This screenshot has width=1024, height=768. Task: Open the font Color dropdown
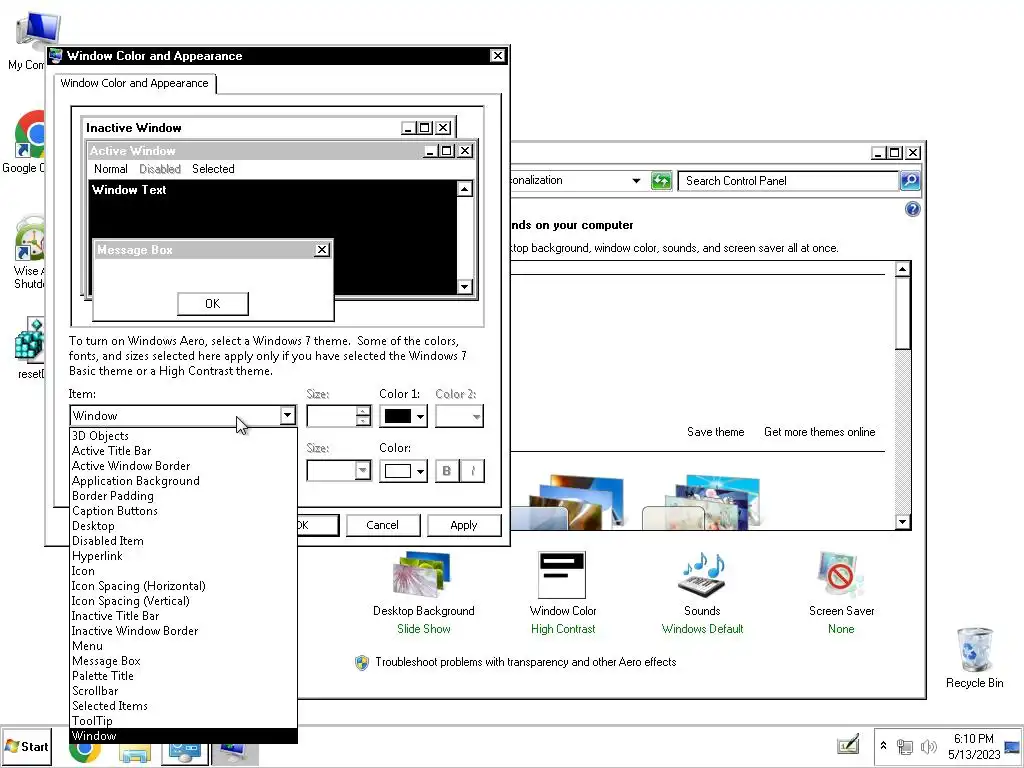421,471
